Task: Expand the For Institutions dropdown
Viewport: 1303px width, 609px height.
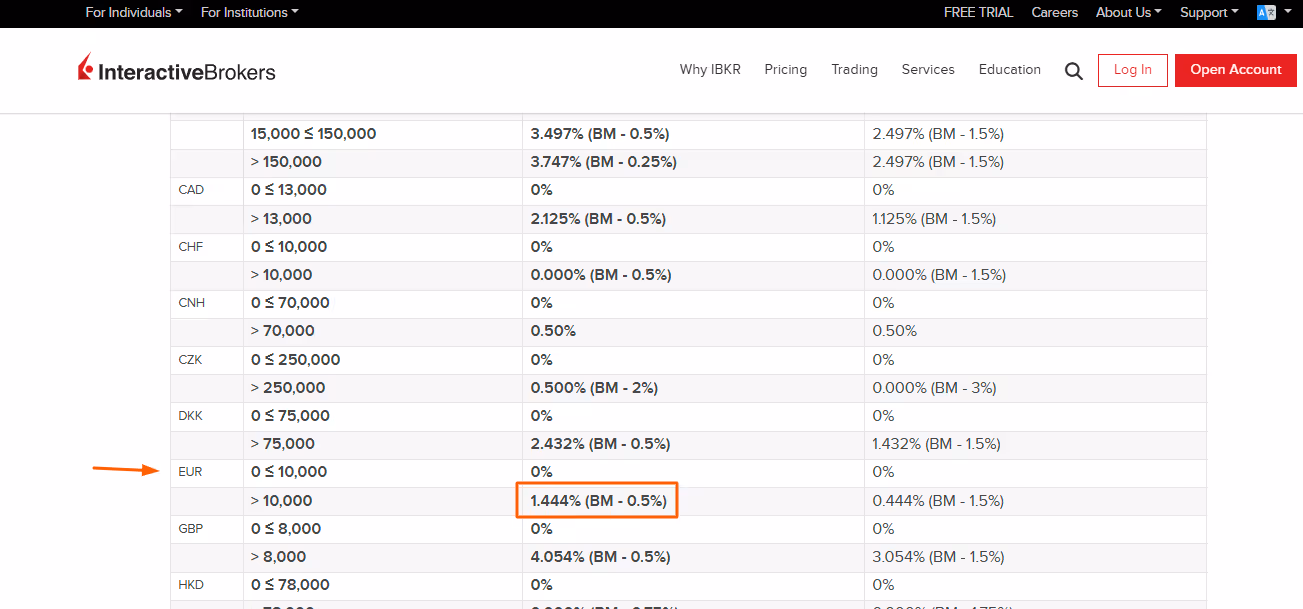Action: [x=250, y=13]
